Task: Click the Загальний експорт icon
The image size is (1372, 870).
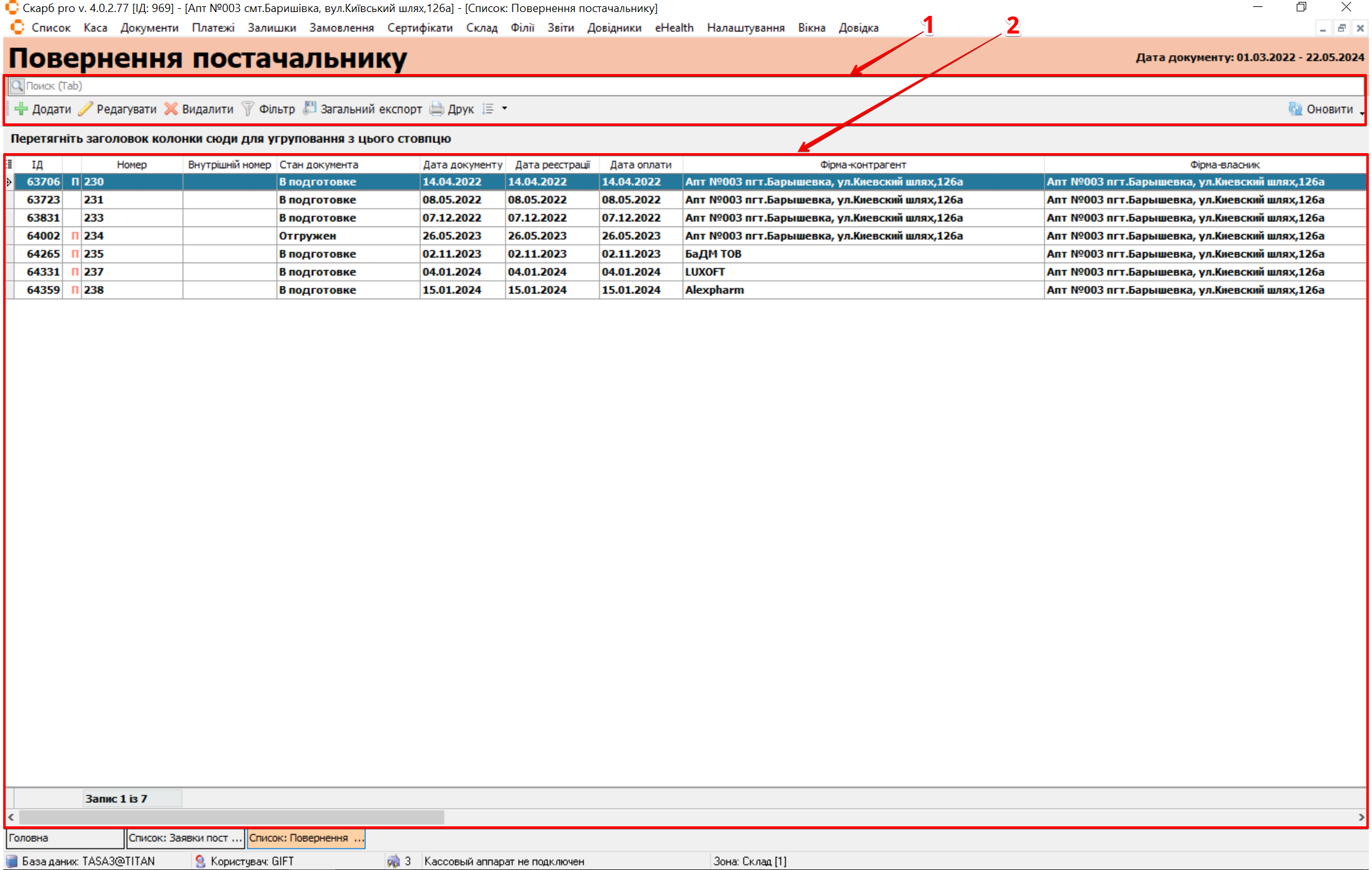Action: [309, 108]
